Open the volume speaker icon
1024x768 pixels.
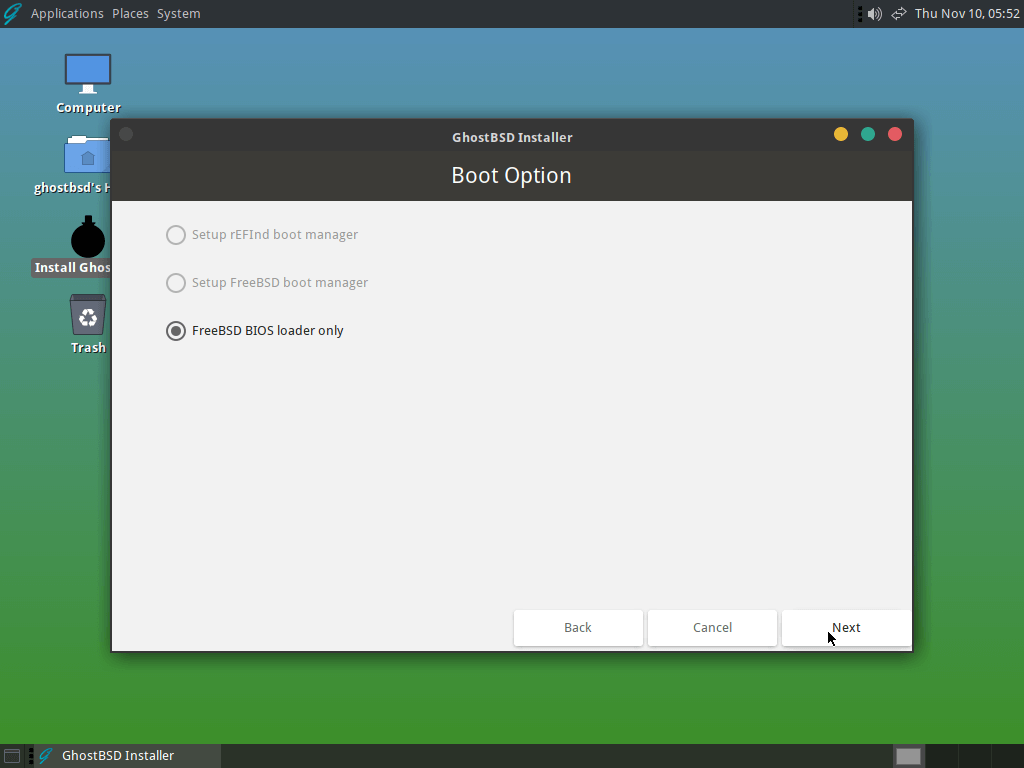(874, 14)
